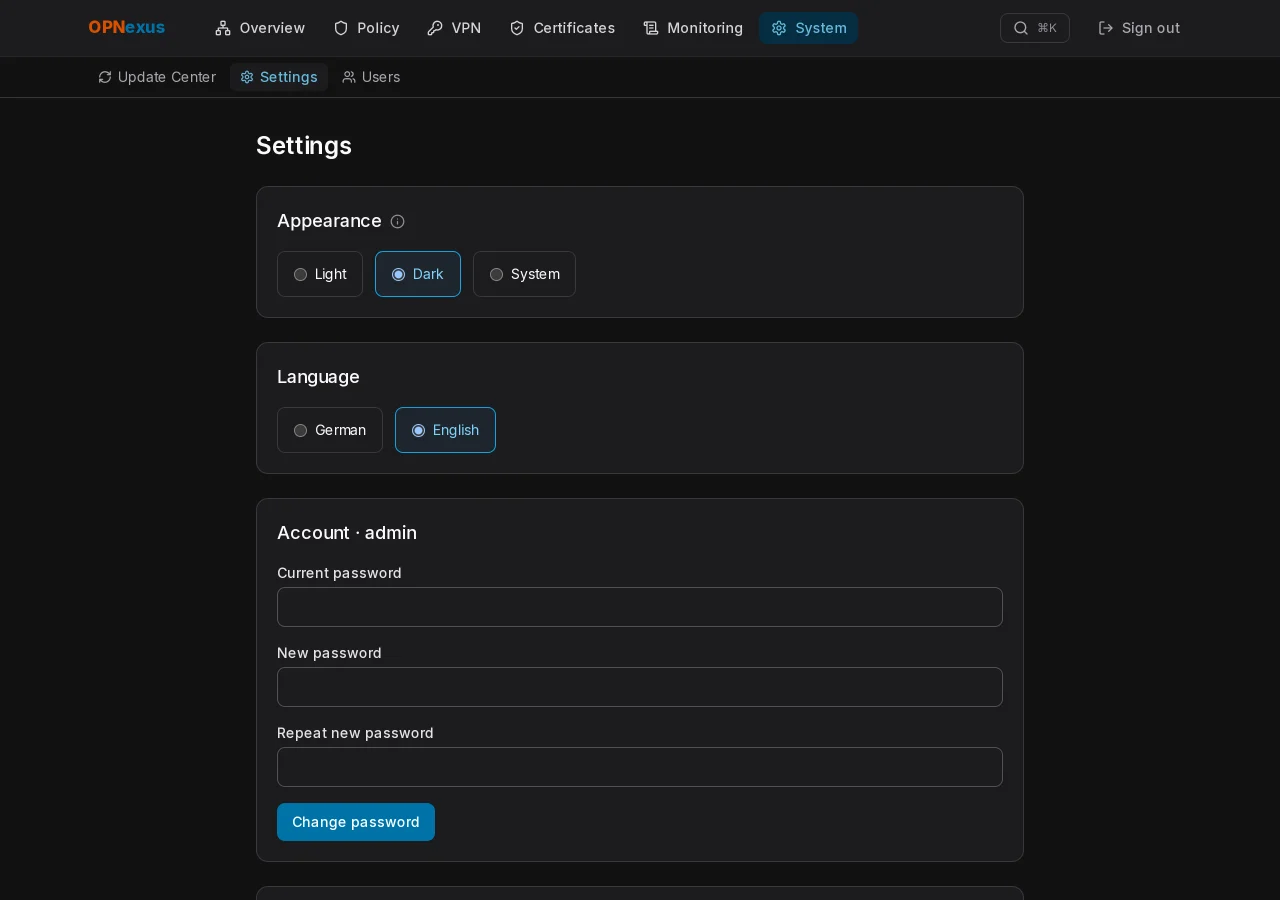Select the Light appearance option

point(320,274)
